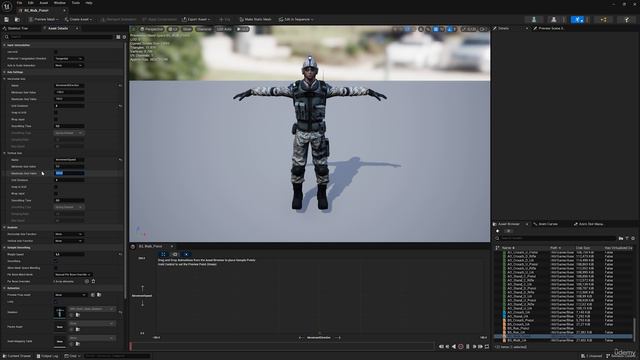
Task: Reset Weight Speed to default arrow
Action: point(120,254)
